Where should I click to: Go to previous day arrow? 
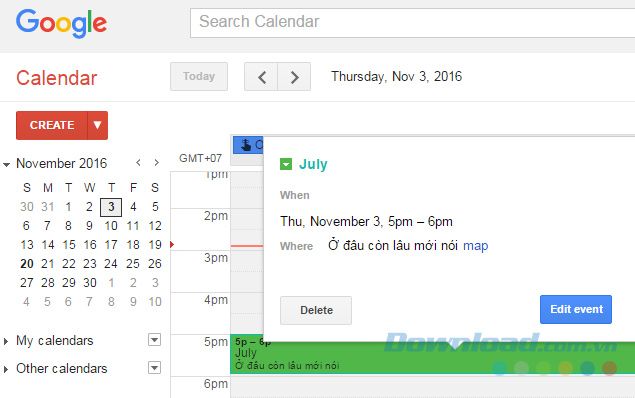coord(261,77)
